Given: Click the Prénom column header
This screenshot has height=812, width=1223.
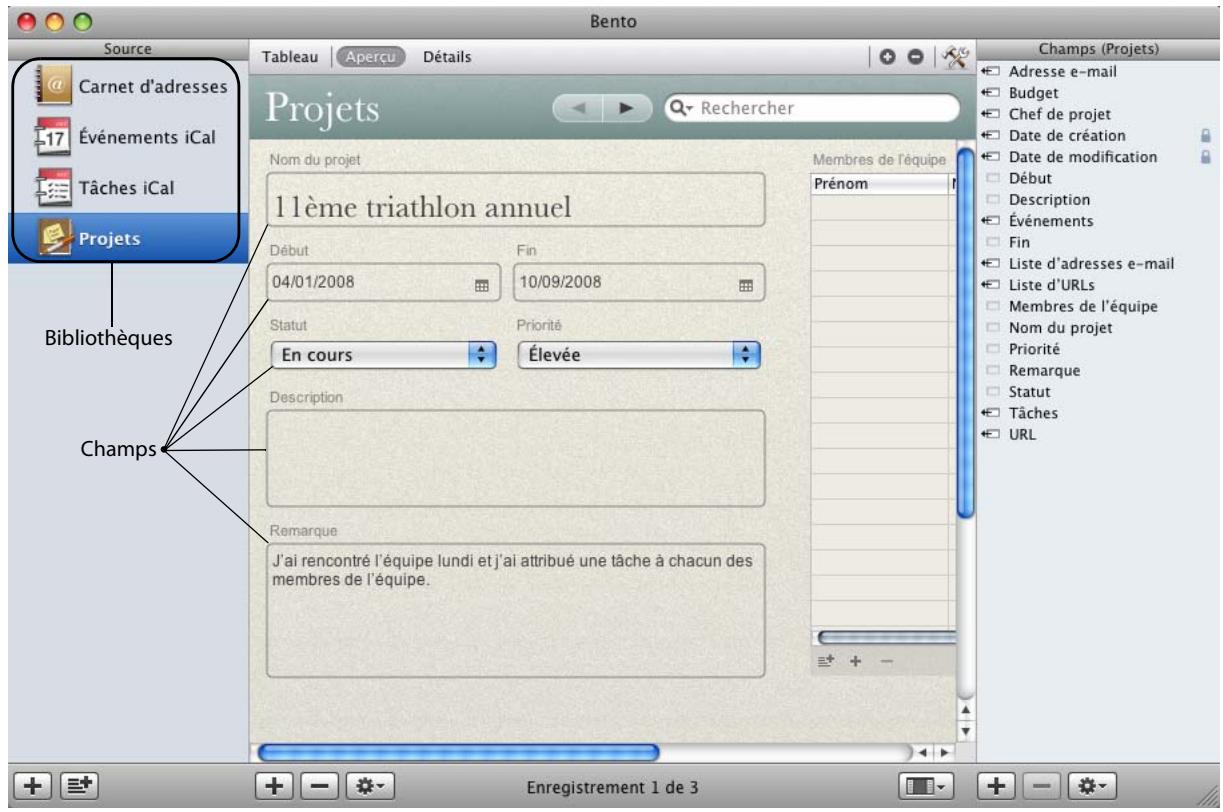Looking at the screenshot, I should click(878, 184).
